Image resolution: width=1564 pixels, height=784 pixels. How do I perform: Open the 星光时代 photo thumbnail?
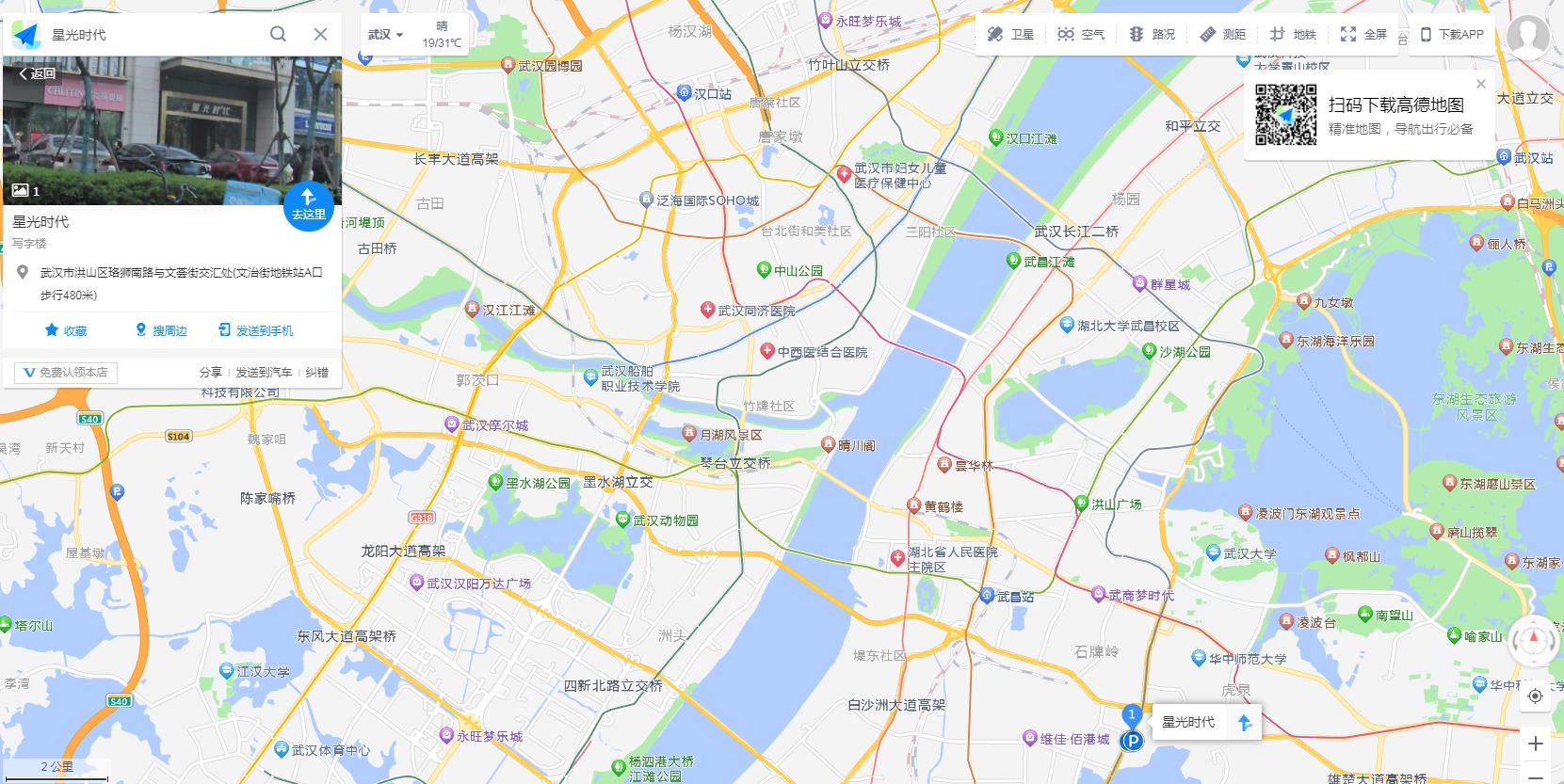point(171,130)
